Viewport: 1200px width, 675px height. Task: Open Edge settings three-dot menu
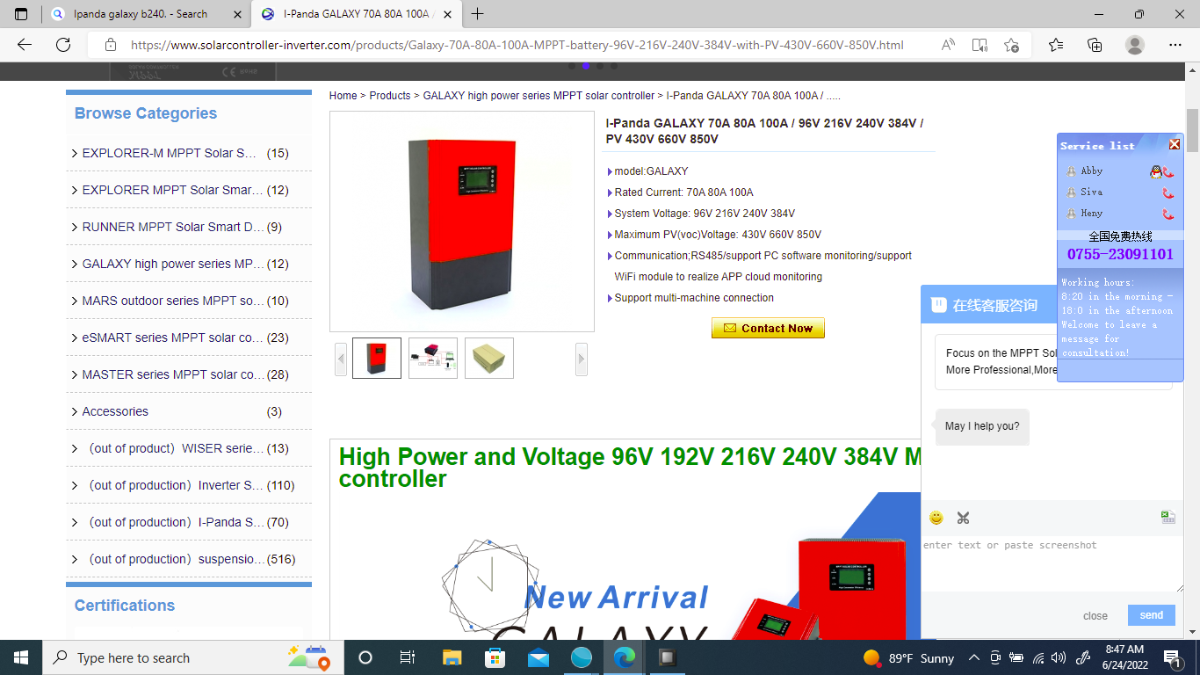click(1175, 45)
